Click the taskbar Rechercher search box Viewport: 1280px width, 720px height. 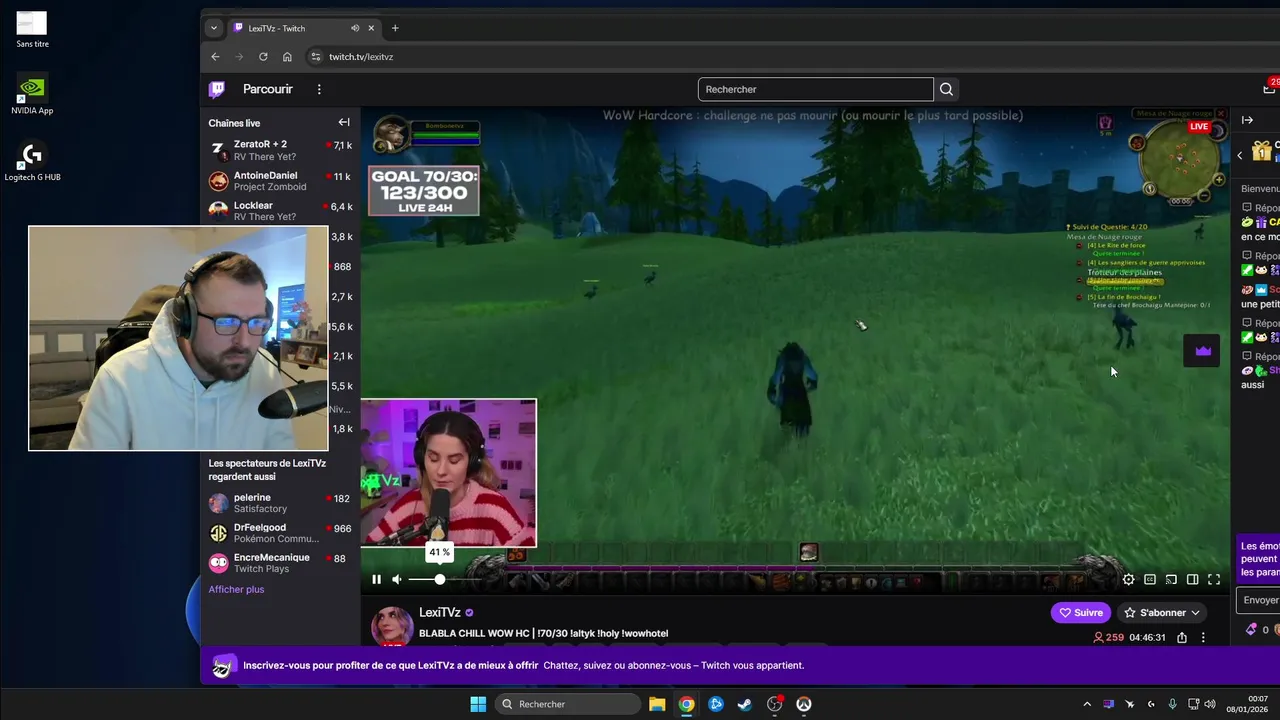click(567, 704)
